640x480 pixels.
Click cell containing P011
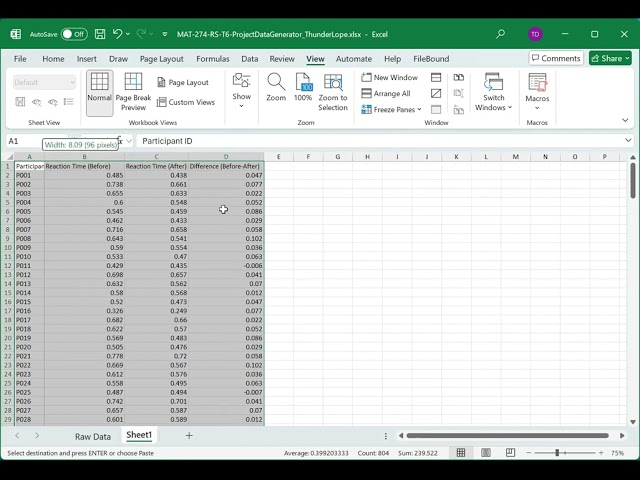(x=29, y=266)
